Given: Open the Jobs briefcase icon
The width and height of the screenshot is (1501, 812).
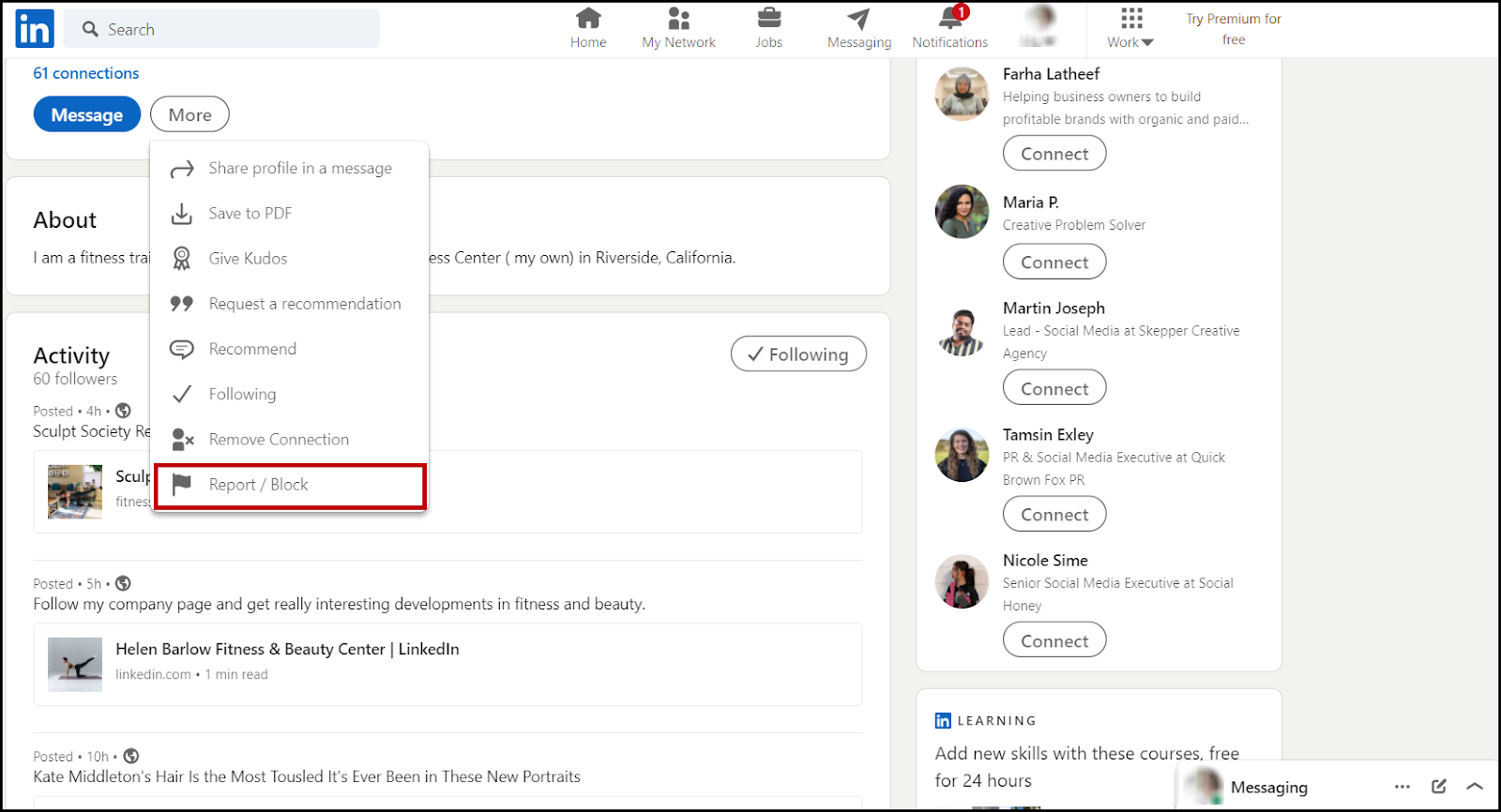Looking at the screenshot, I should click(769, 19).
